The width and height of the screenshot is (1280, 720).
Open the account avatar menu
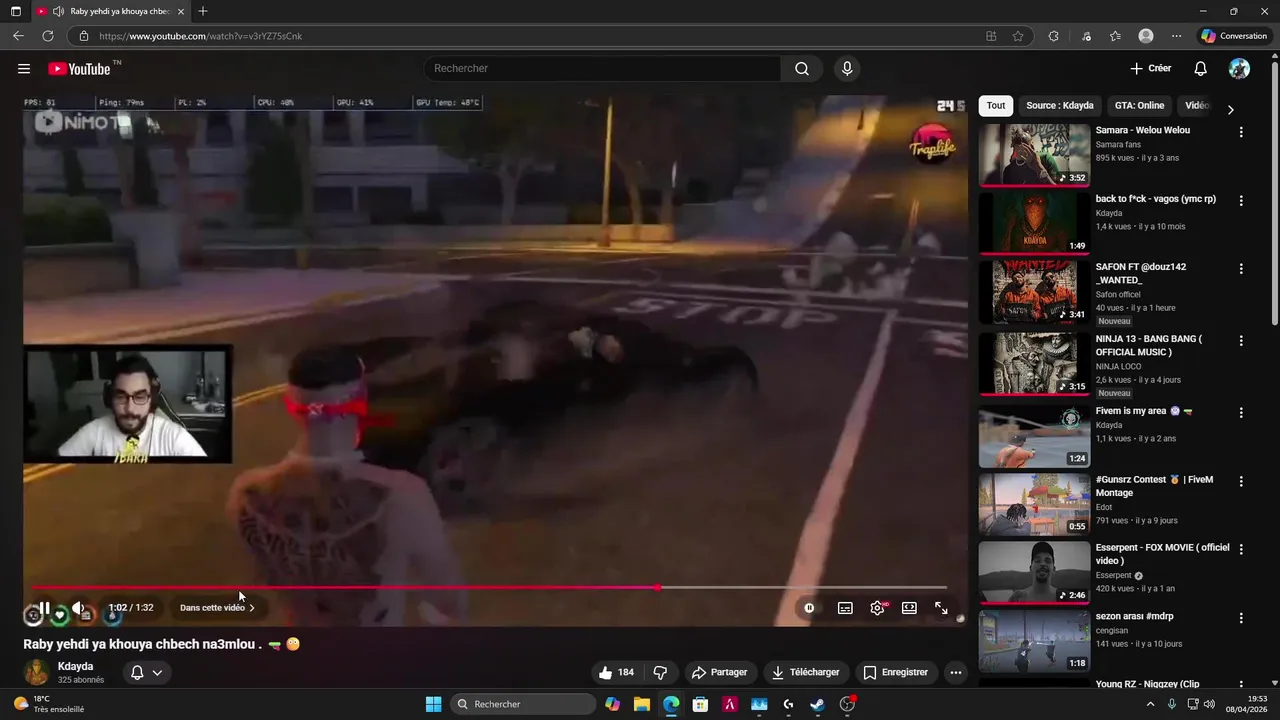pyautogui.click(x=1239, y=68)
